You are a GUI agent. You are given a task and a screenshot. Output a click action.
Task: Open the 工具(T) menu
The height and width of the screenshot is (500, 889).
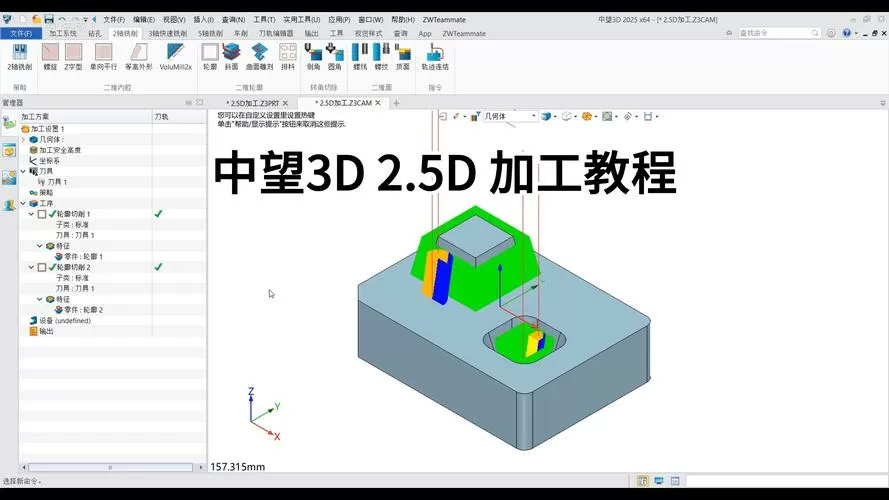[264, 19]
